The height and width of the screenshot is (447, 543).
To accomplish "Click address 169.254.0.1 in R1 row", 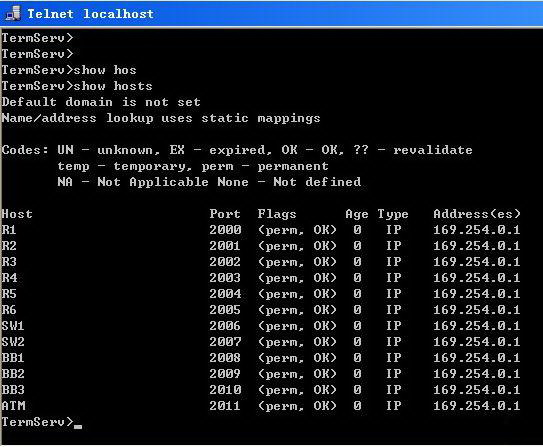I will tap(477, 230).
